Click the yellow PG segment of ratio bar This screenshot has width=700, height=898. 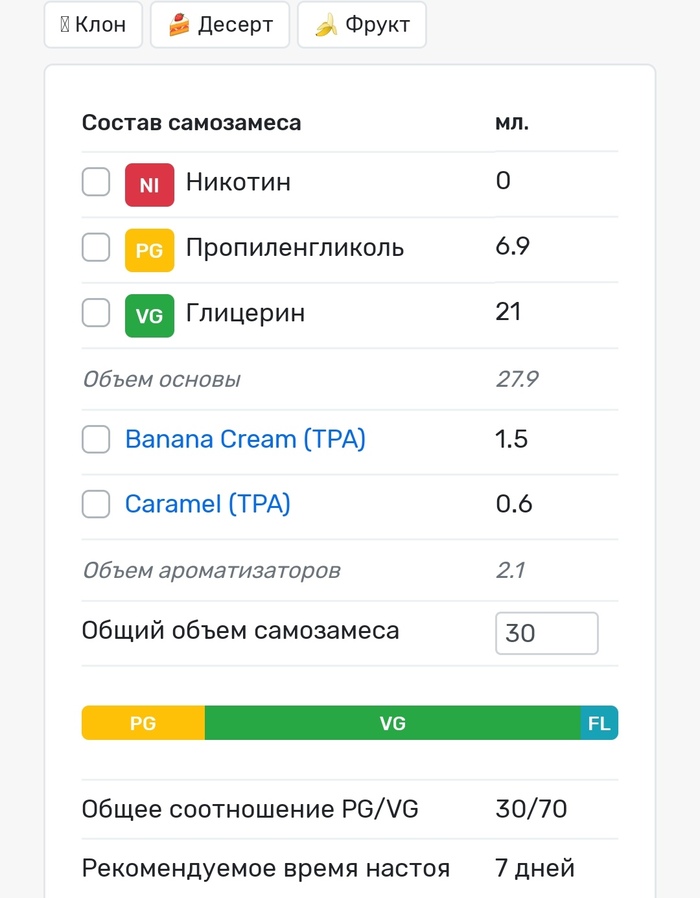pyautogui.click(x=143, y=723)
